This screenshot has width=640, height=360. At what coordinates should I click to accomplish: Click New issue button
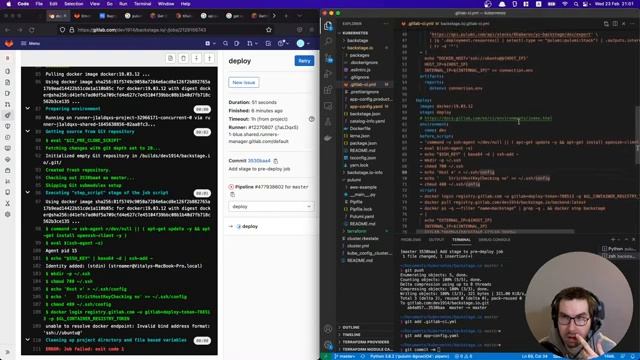click(x=244, y=82)
